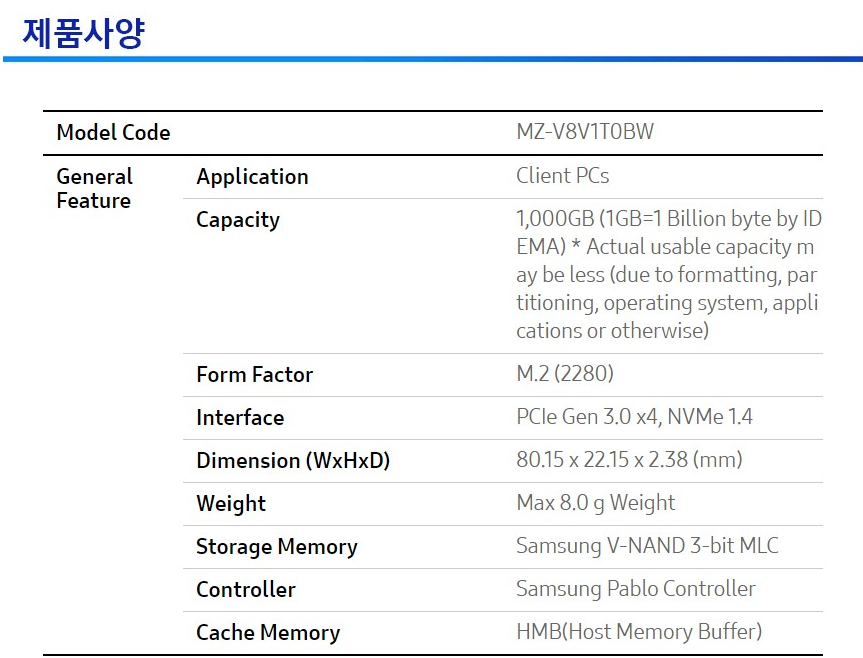Click the Model Code label
This screenshot has width=863, height=658.
coord(113,133)
